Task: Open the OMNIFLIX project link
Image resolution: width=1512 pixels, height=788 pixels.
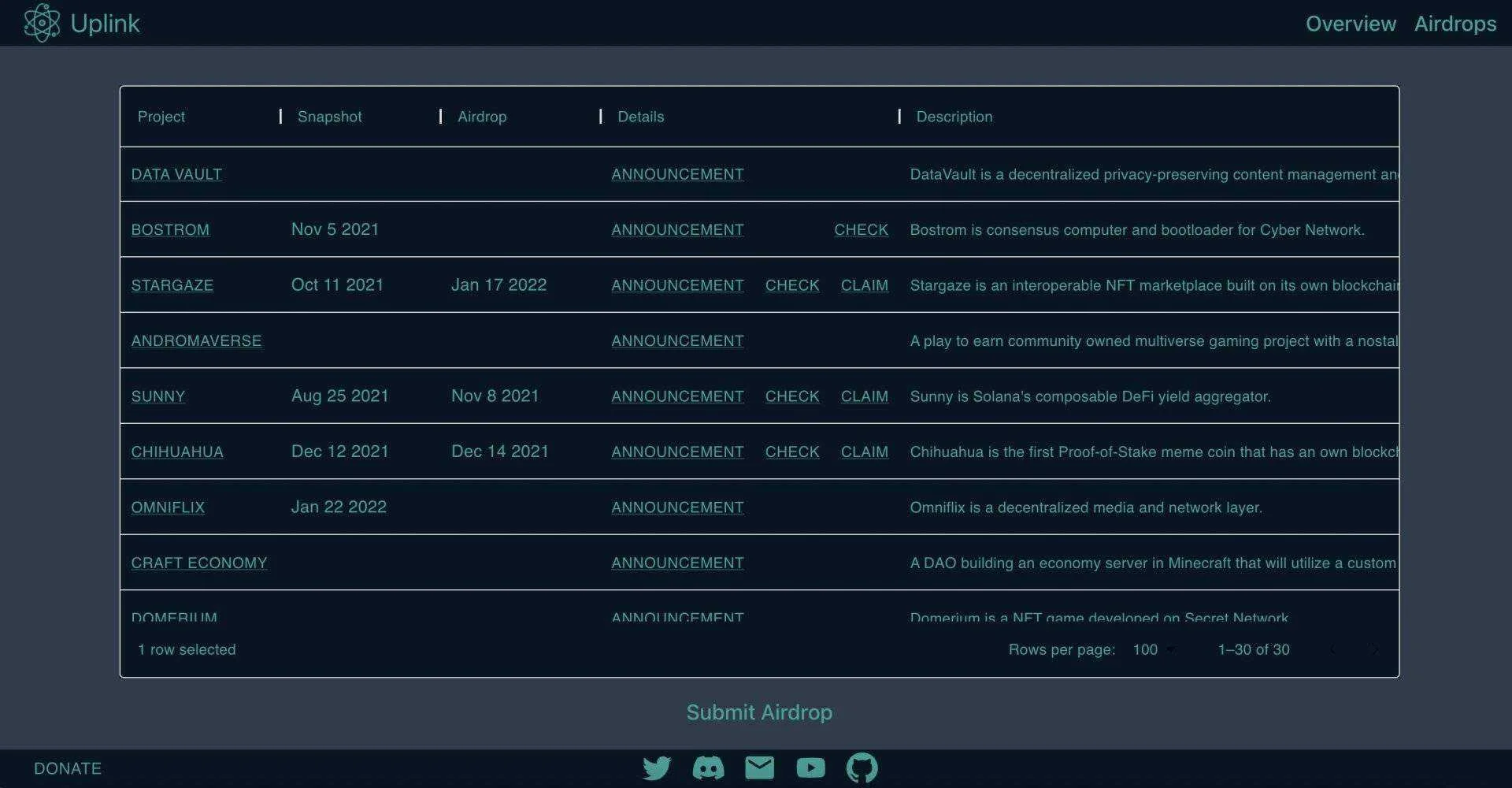Action: click(168, 507)
